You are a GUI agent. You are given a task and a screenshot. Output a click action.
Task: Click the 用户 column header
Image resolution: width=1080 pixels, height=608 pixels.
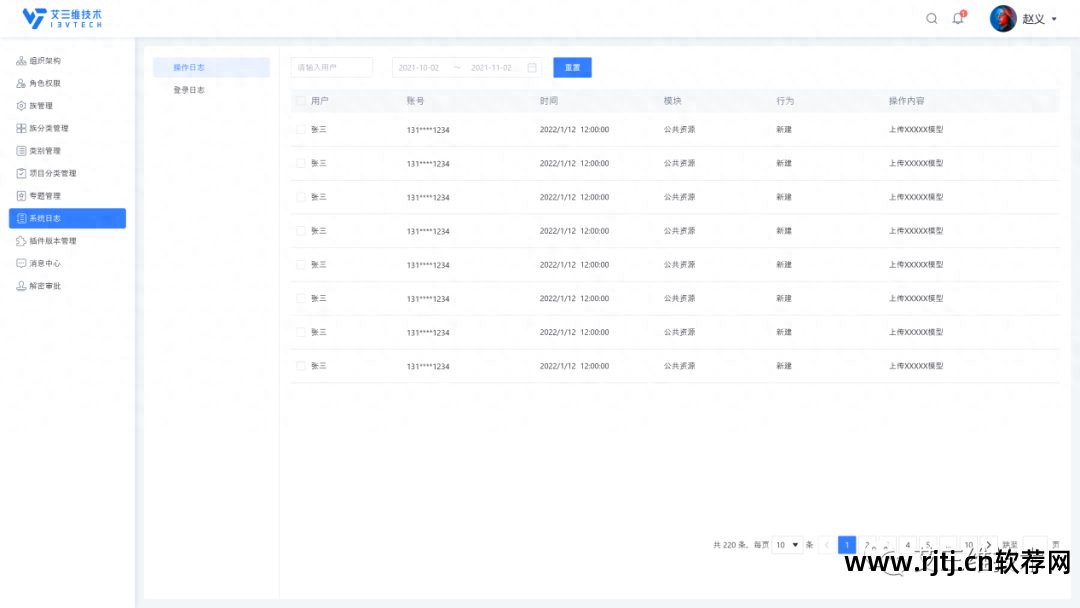(x=320, y=101)
